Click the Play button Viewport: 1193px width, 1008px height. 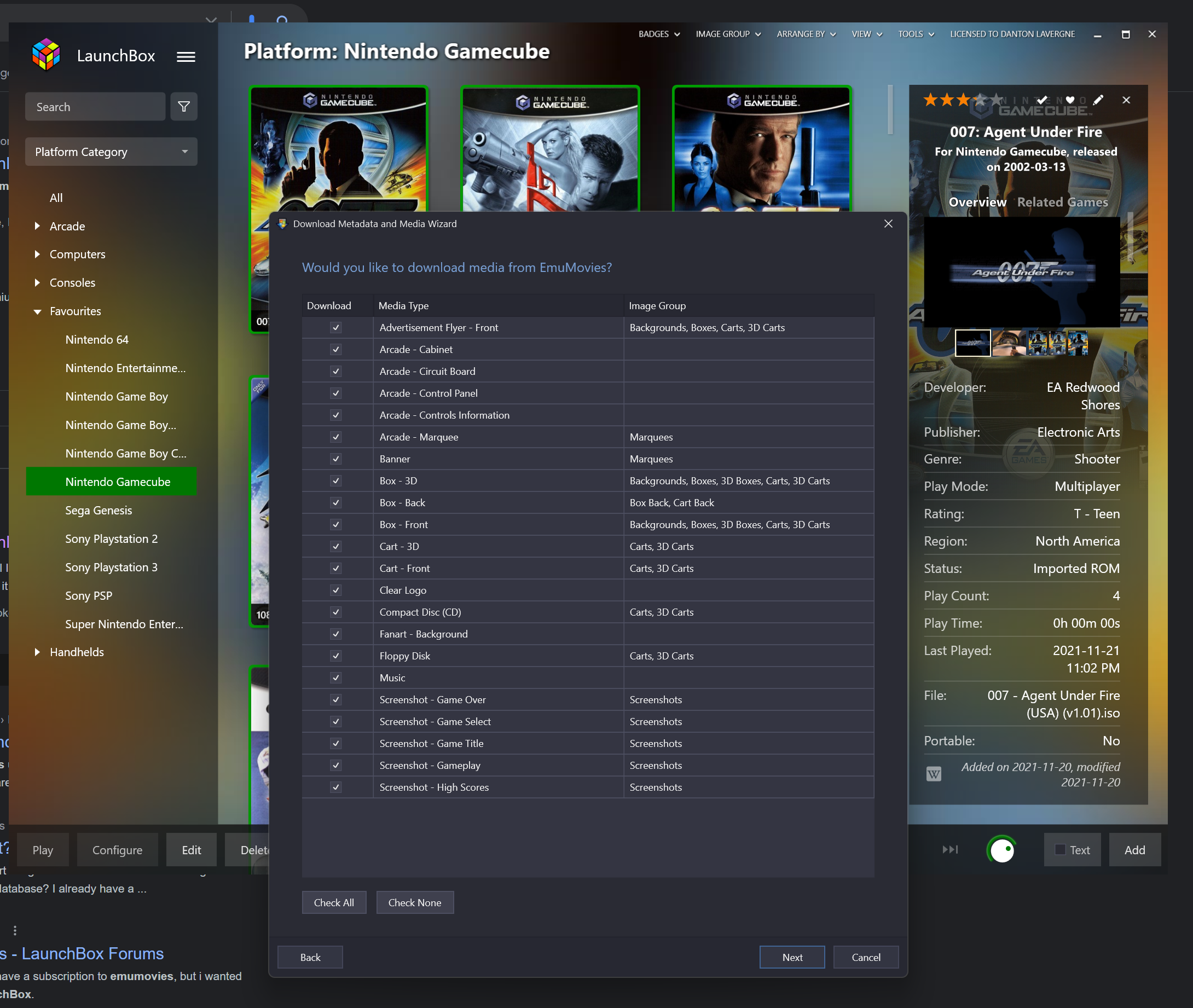43,850
